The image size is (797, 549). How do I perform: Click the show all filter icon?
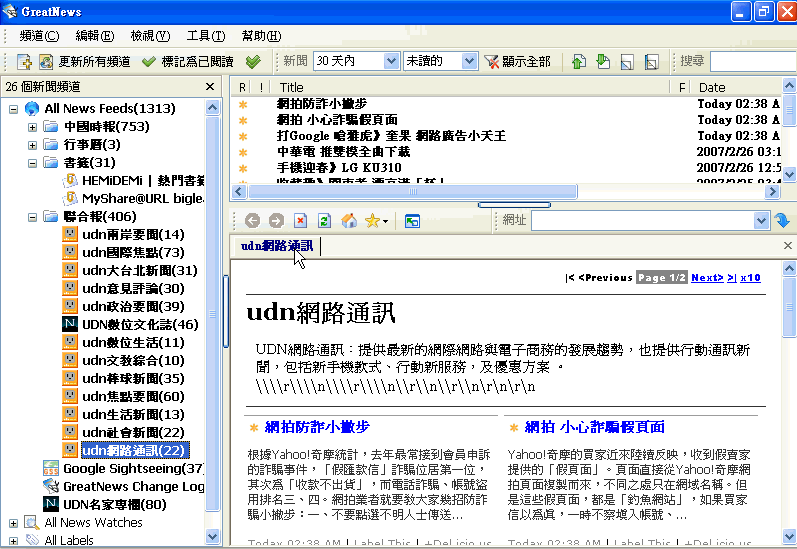492,62
